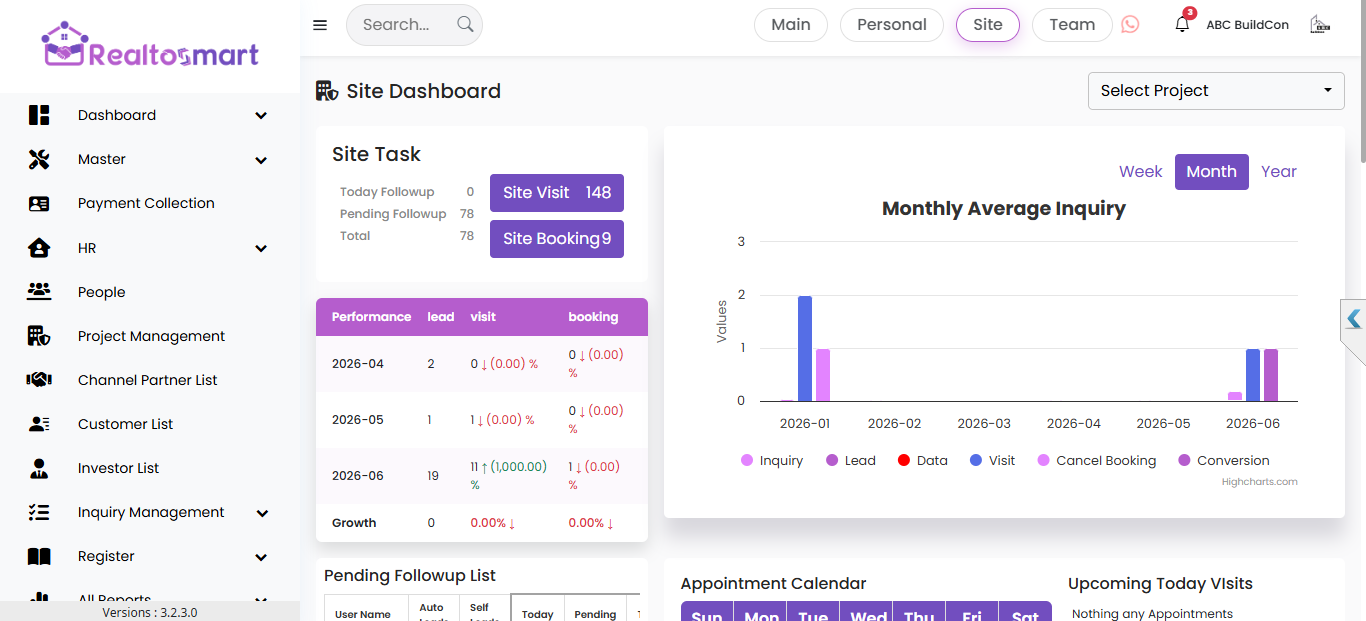
Task: Expand the HR menu chevron
Action: [x=261, y=248]
